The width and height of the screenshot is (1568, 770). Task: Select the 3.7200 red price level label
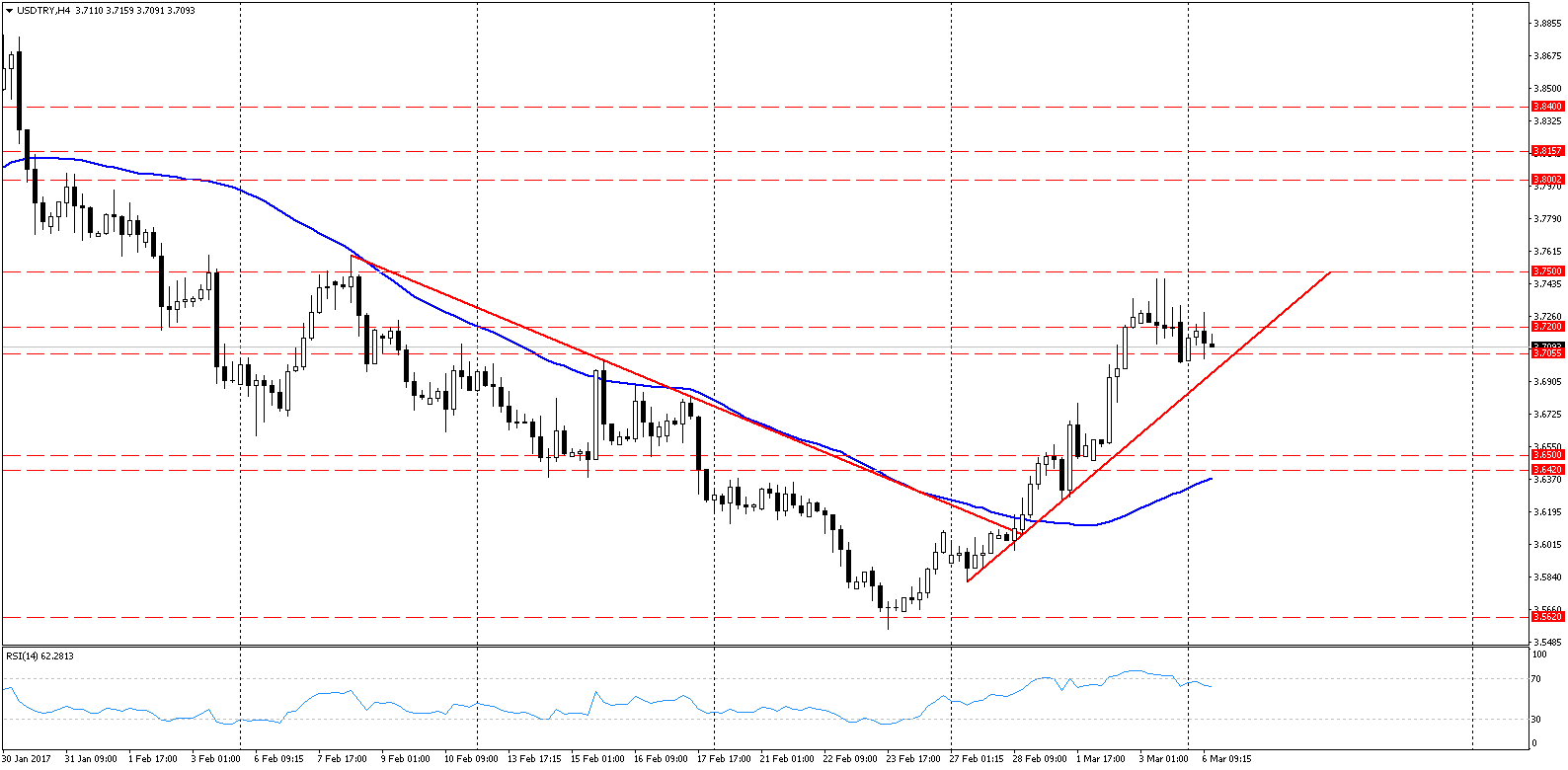(x=1547, y=327)
